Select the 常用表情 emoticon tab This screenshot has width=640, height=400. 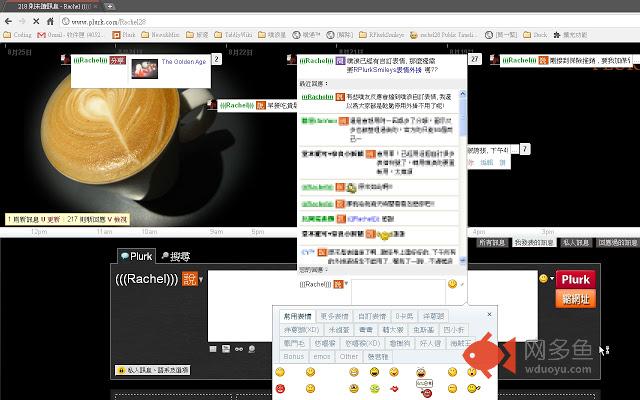point(298,316)
